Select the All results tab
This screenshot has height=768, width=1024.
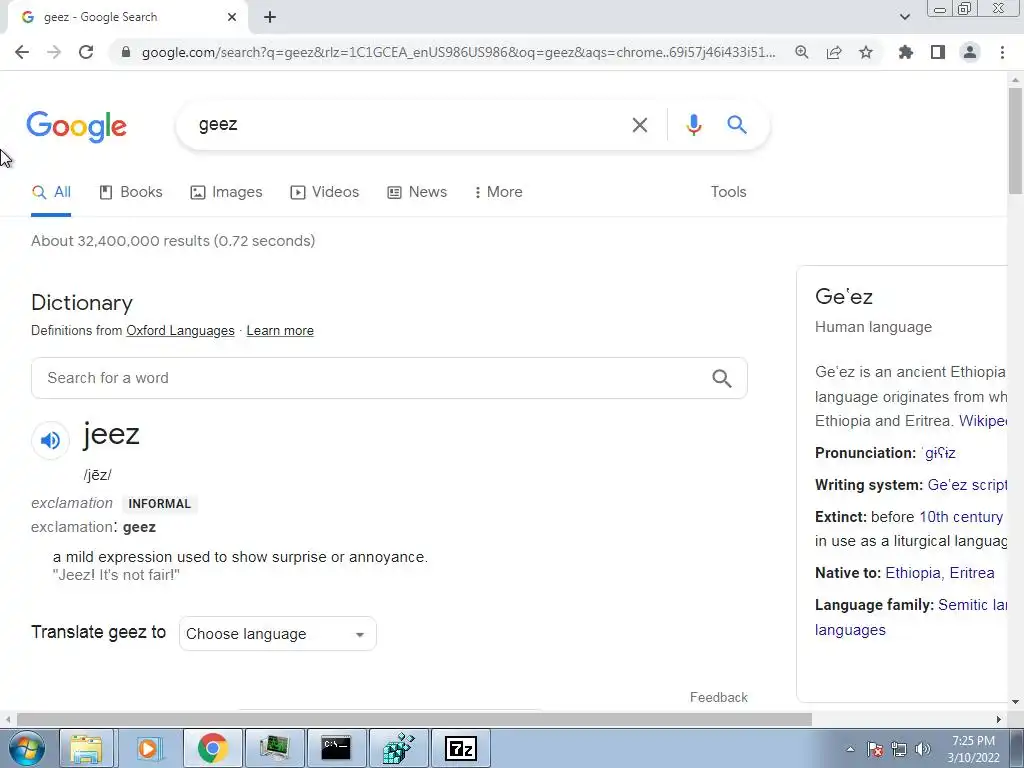(51, 192)
